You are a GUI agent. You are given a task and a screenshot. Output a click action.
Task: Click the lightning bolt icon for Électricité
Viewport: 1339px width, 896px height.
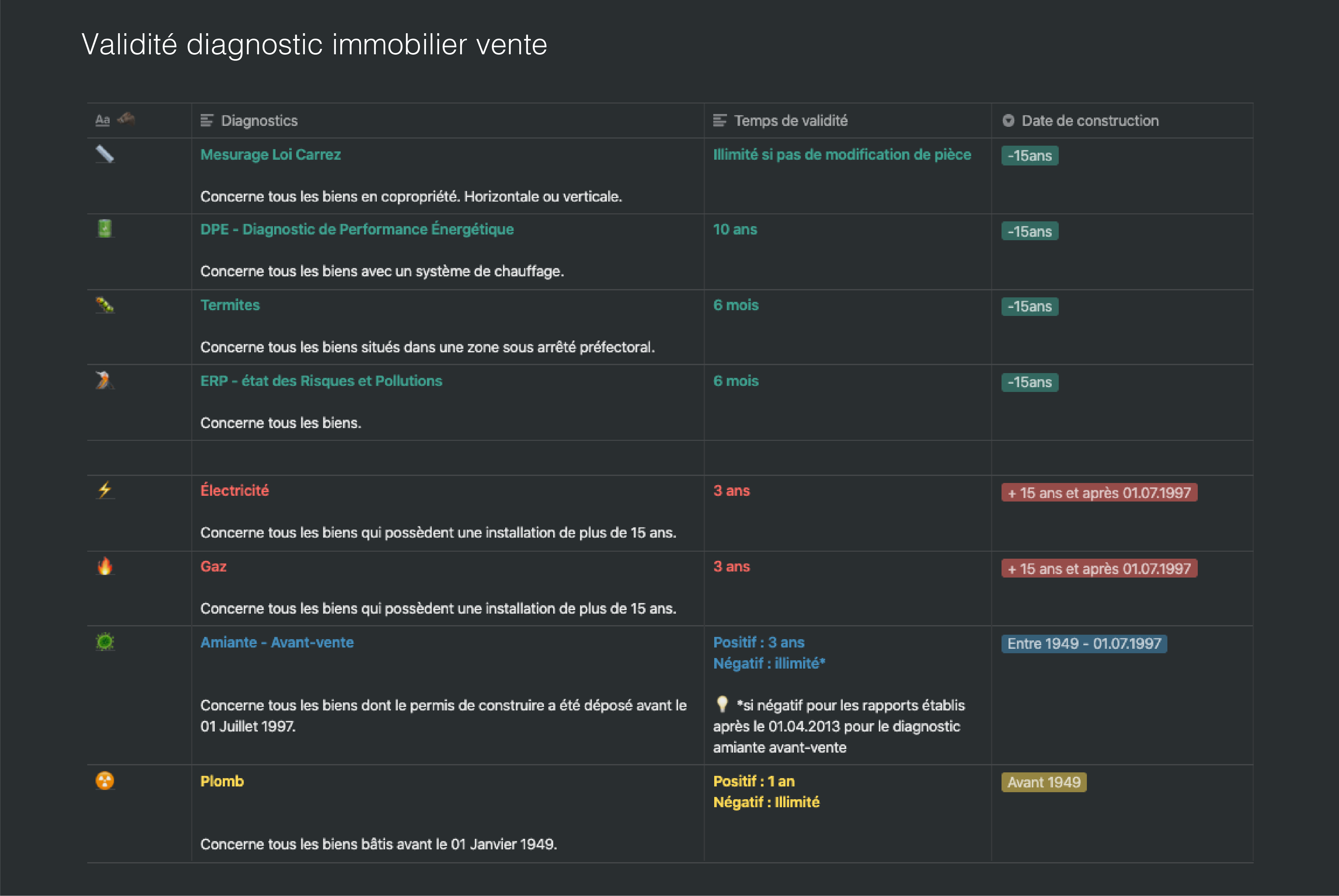point(104,490)
